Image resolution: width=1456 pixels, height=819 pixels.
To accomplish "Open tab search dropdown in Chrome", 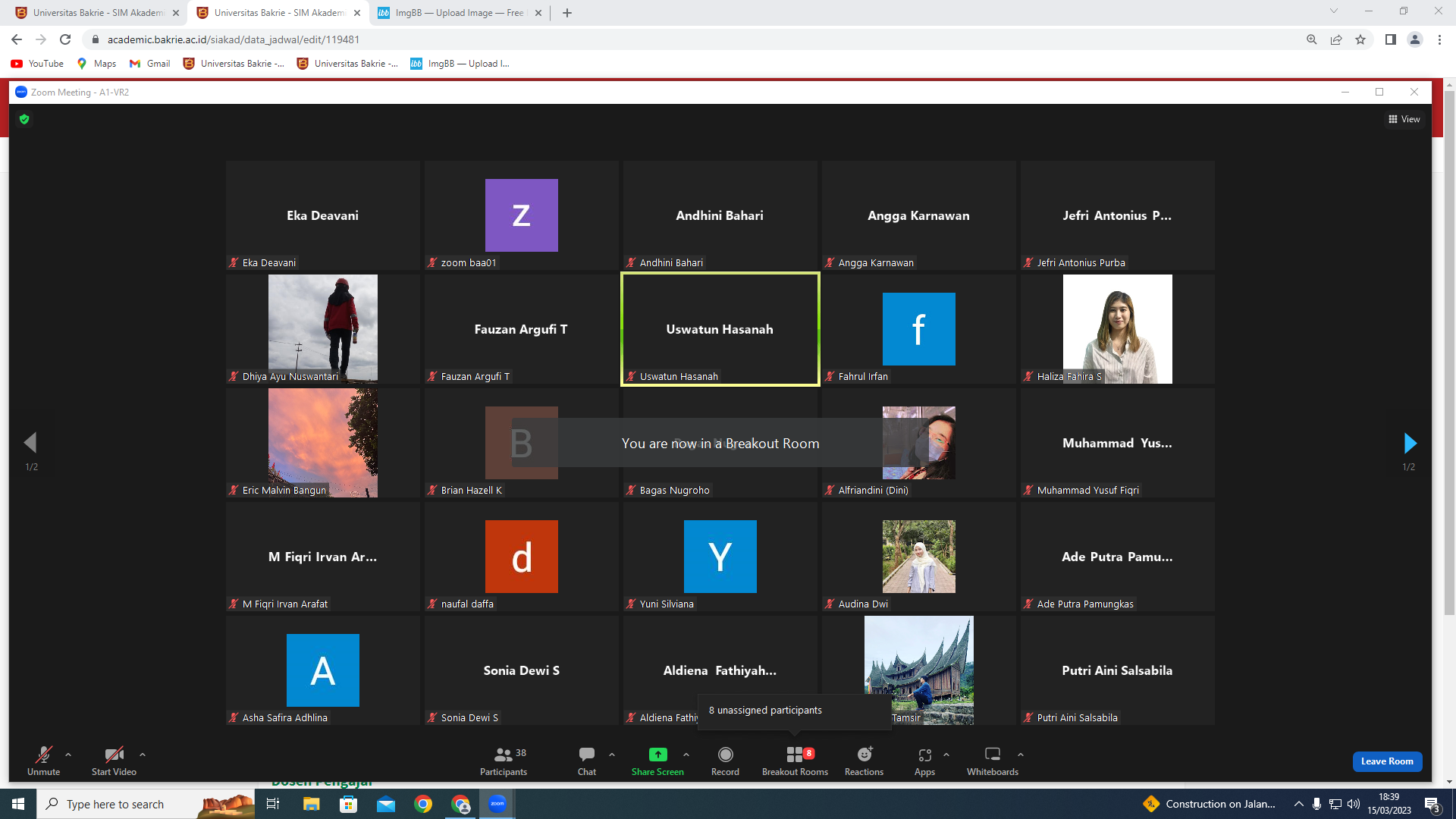I will [1334, 11].
